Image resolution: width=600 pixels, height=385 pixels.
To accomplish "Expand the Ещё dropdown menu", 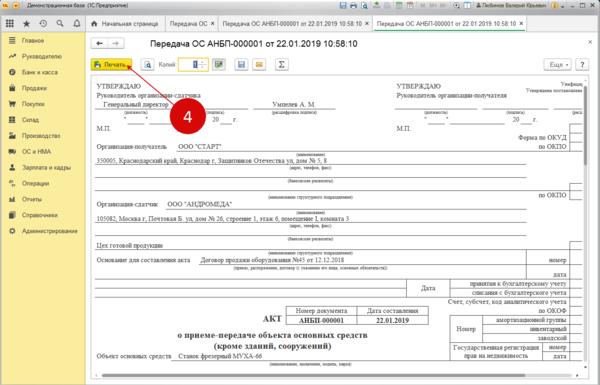I will [558, 65].
